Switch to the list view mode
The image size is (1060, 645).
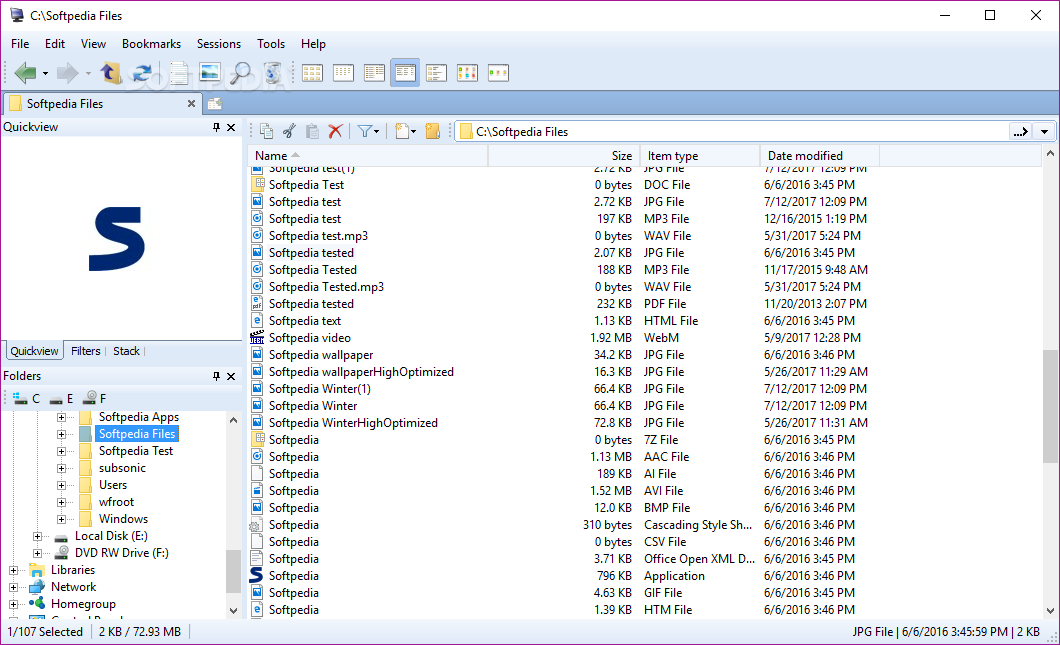[374, 72]
